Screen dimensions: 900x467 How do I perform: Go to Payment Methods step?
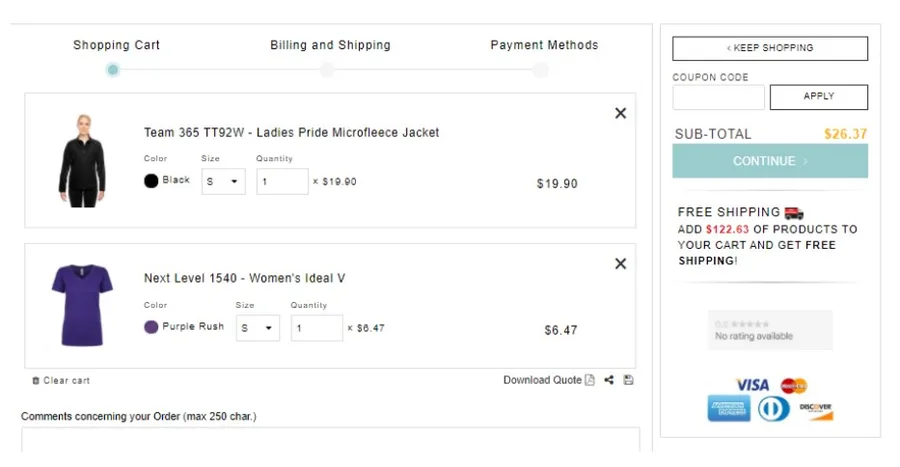click(x=541, y=69)
